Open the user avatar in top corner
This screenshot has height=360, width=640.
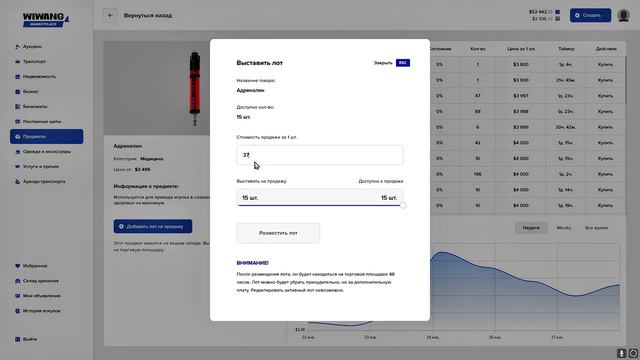tap(623, 16)
